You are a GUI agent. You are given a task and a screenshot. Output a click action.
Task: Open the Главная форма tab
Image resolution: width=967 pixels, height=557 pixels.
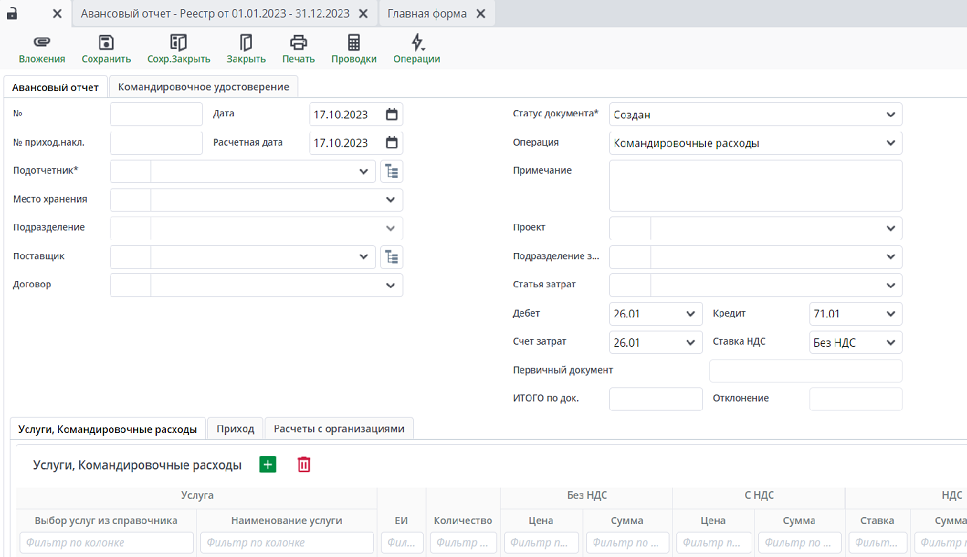click(x=430, y=14)
